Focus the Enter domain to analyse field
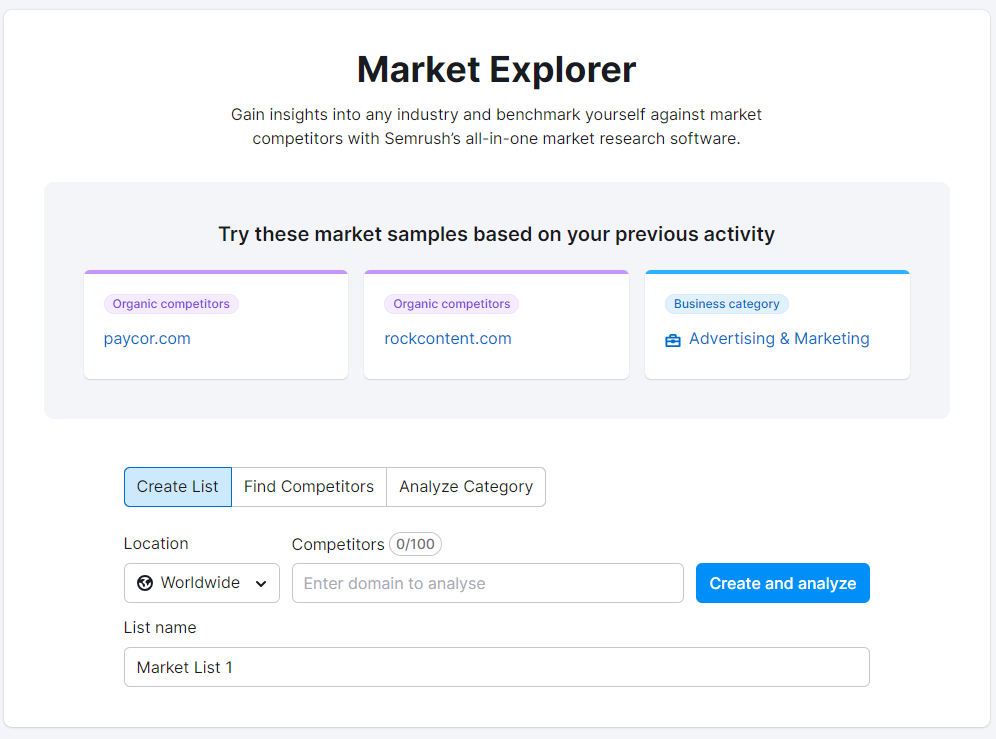Screen dimensions: 996x739 pos(488,583)
